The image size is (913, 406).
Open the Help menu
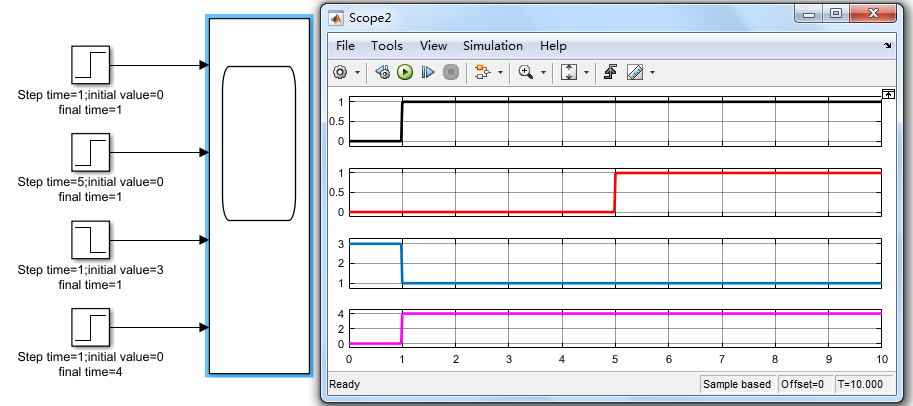(x=553, y=45)
